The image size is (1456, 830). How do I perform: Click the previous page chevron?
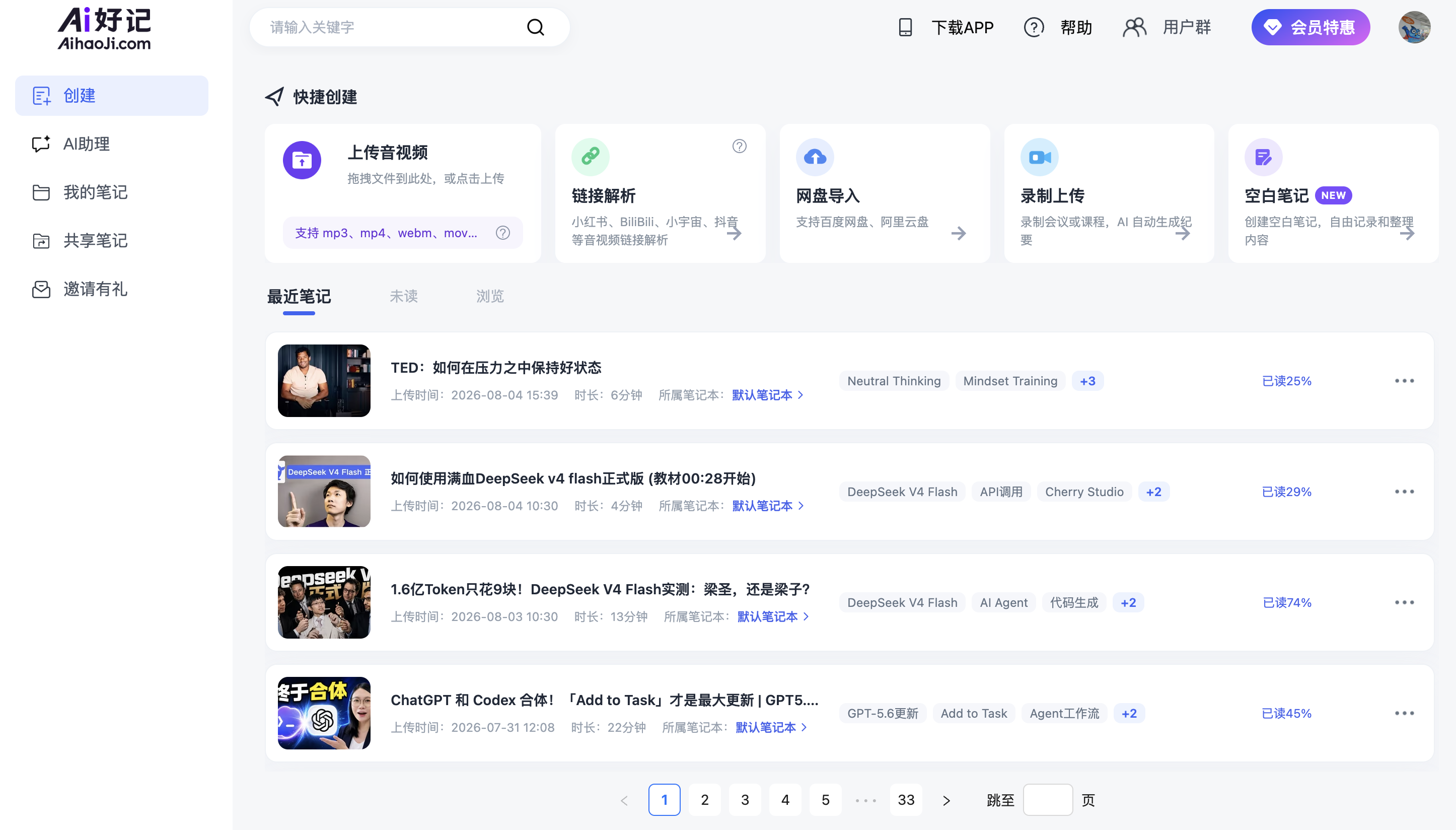pos(624,800)
